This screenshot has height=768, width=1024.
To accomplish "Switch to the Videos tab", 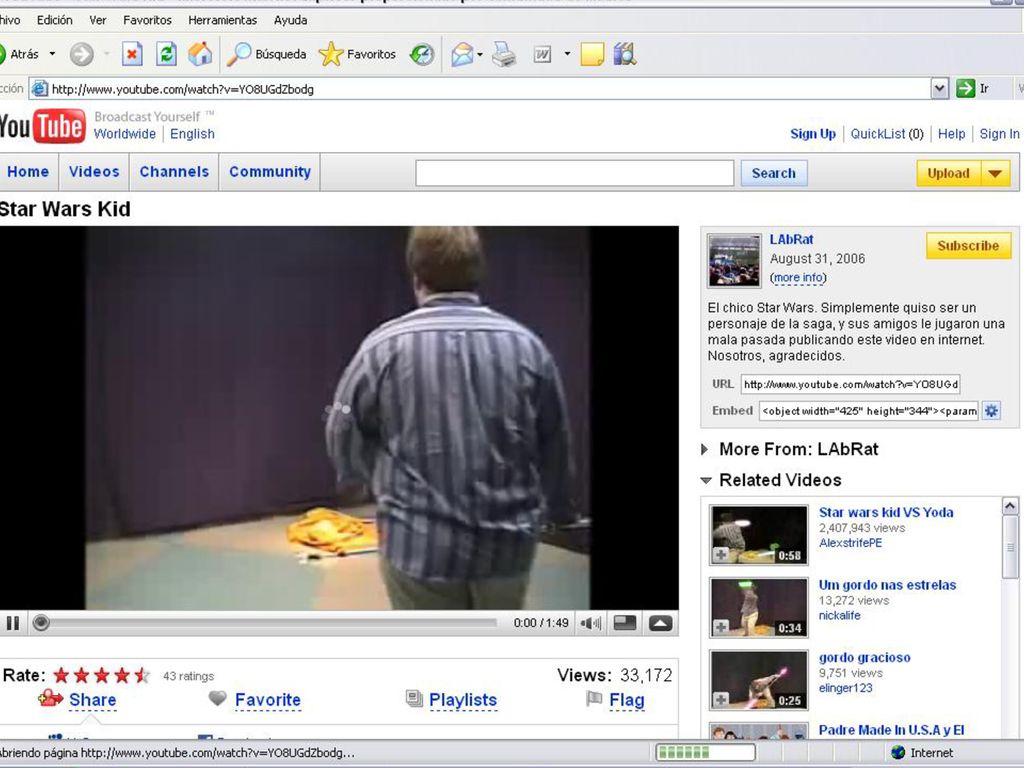I will [x=94, y=172].
